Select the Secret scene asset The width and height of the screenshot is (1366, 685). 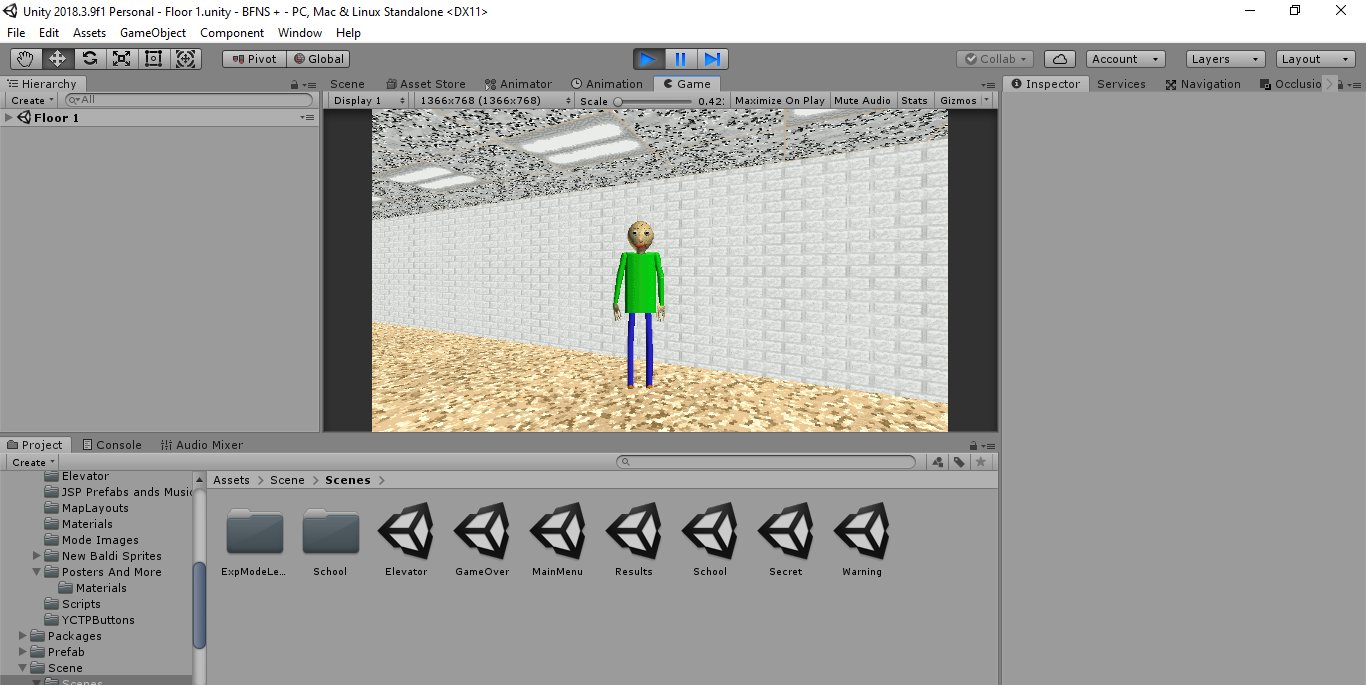point(786,541)
